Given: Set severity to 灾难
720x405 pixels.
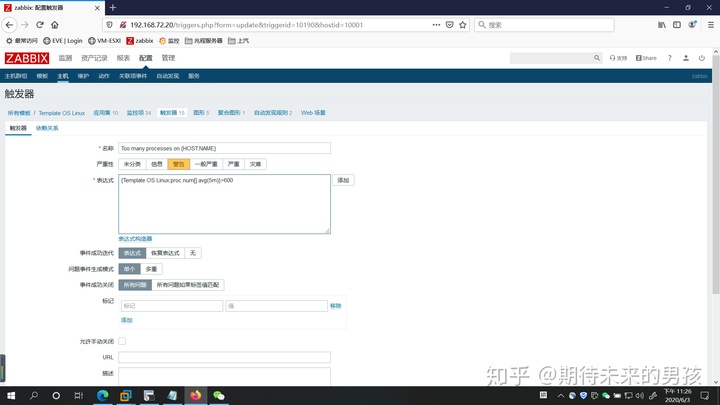Looking at the screenshot, I should [255, 164].
